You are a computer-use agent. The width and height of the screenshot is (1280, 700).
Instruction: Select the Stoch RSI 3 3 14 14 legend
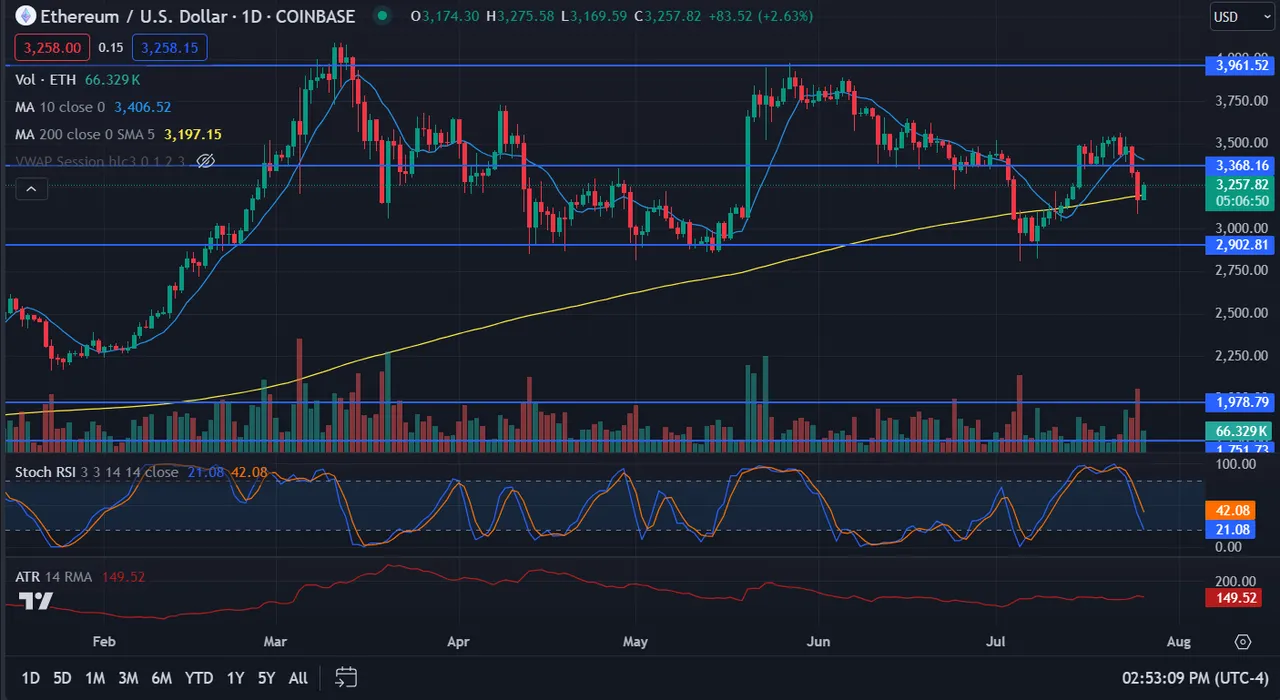tap(96, 472)
